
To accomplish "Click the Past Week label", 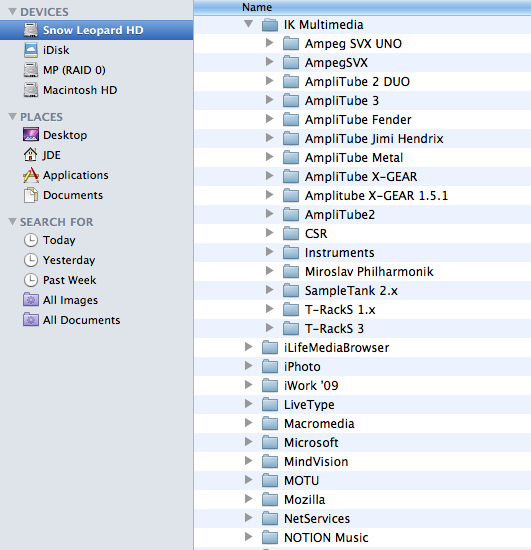I will (69, 280).
